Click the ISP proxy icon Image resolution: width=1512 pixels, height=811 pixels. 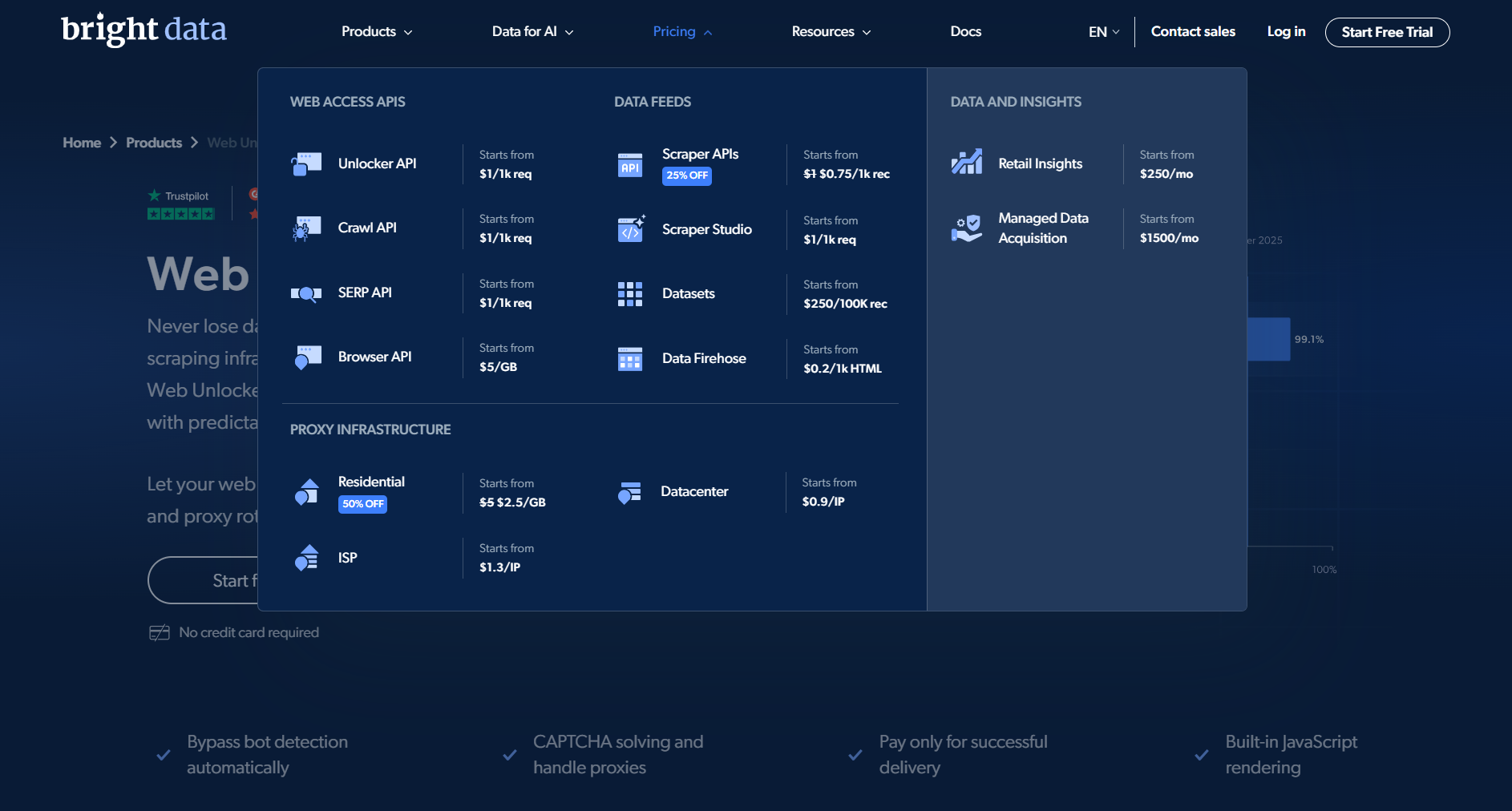(307, 558)
